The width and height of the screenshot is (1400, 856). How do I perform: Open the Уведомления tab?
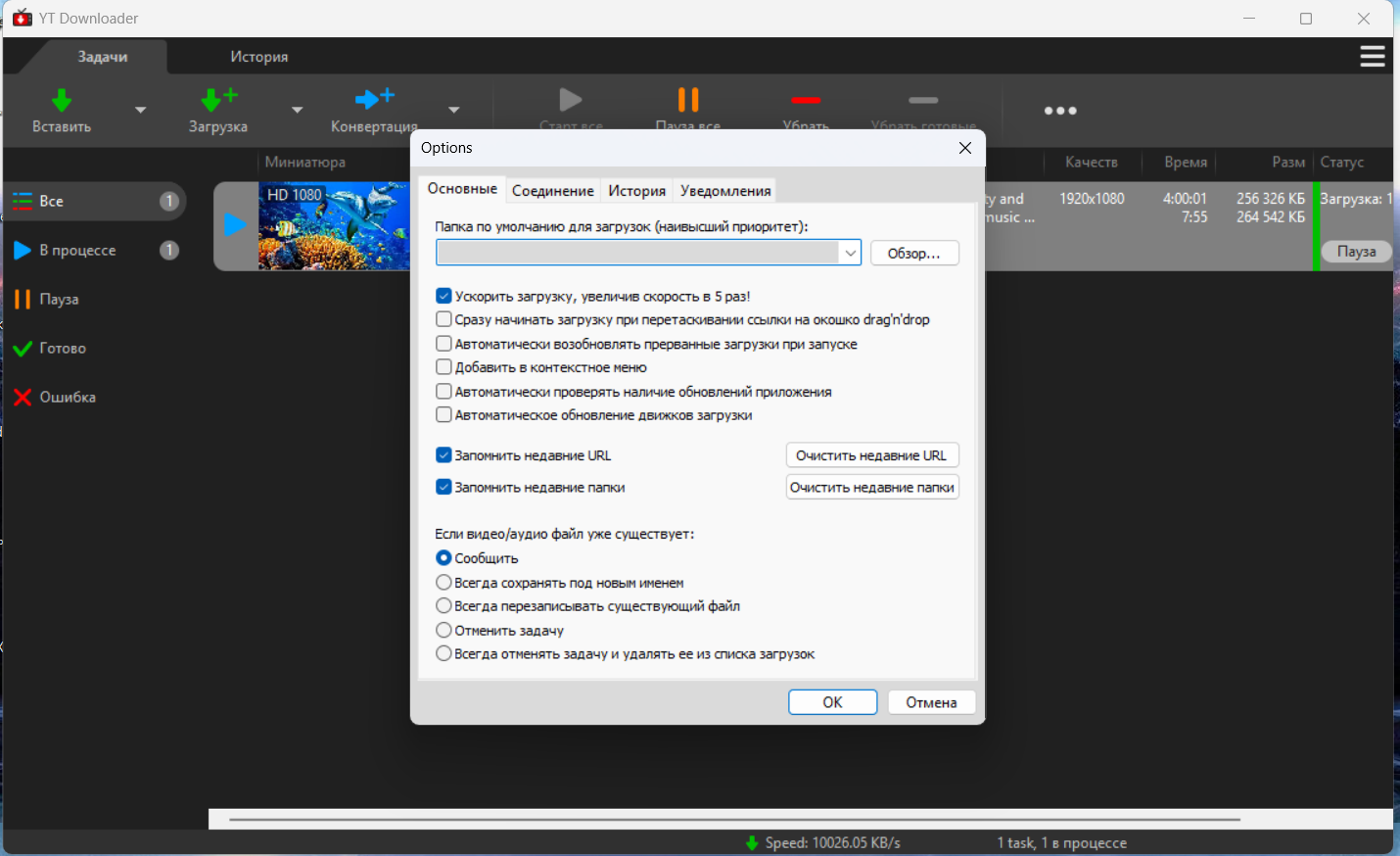pyautogui.click(x=725, y=191)
